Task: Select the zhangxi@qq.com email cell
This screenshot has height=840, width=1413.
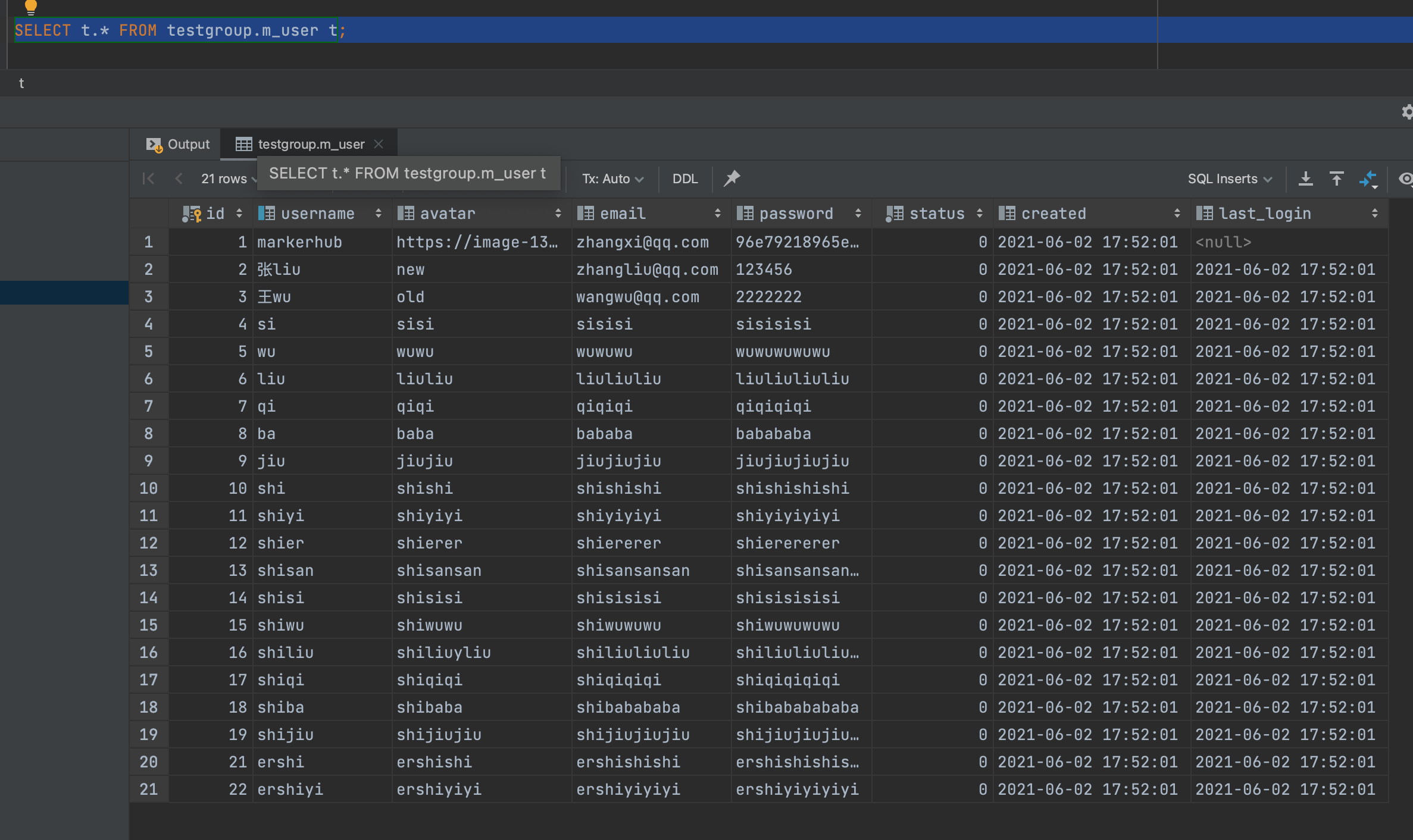Action: tap(651, 242)
